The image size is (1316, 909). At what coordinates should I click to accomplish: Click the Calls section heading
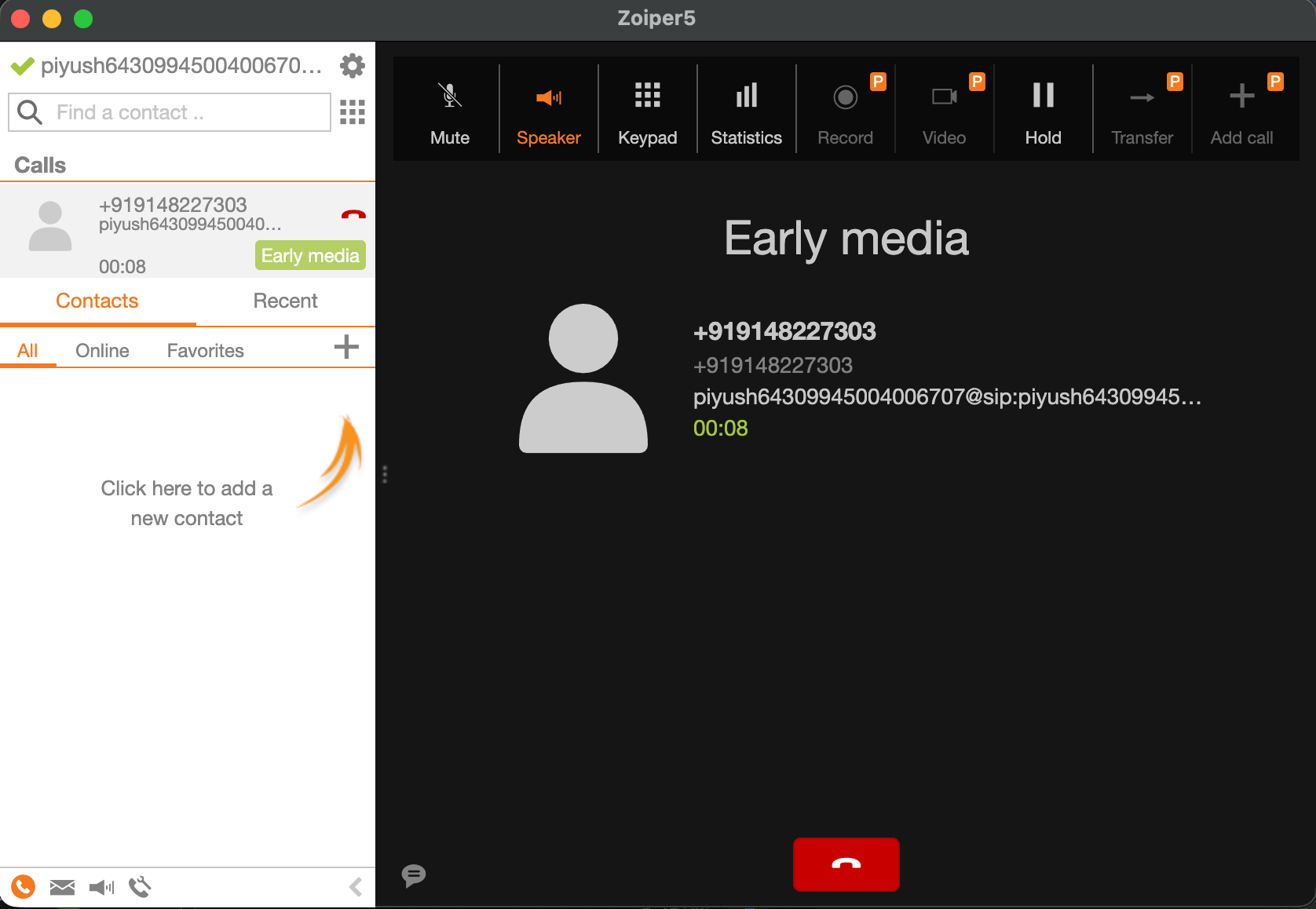point(40,165)
